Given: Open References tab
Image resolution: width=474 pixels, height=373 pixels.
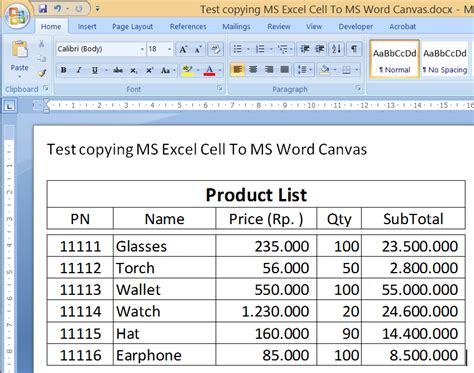Looking at the screenshot, I should click(188, 27).
